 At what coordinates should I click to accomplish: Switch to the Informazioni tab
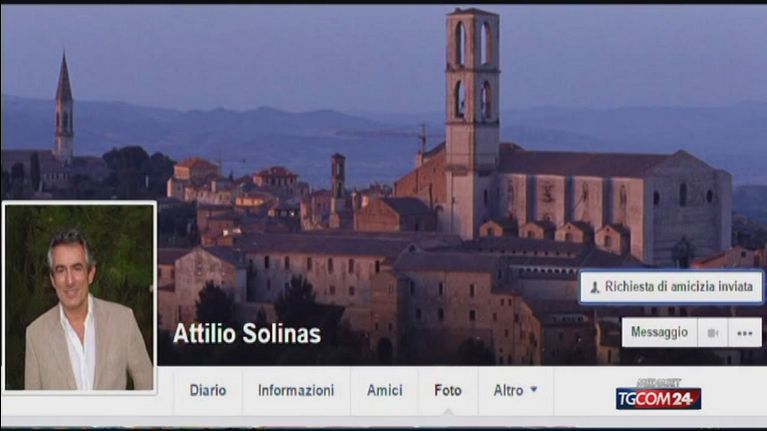point(296,390)
